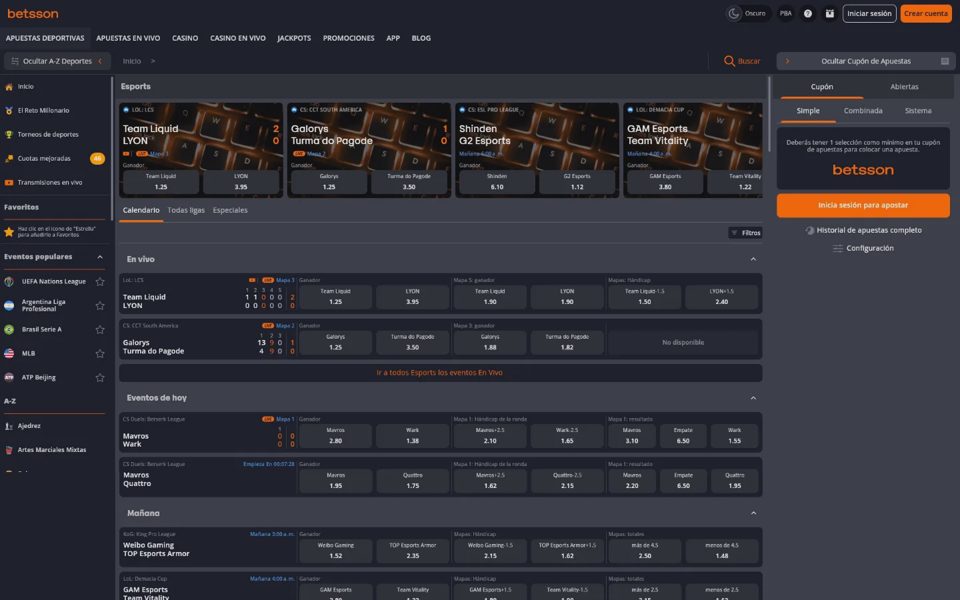Select the Sistema bet type tab
Image resolution: width=960 pixels, height=600 pixels.
[x=918, y=111]
